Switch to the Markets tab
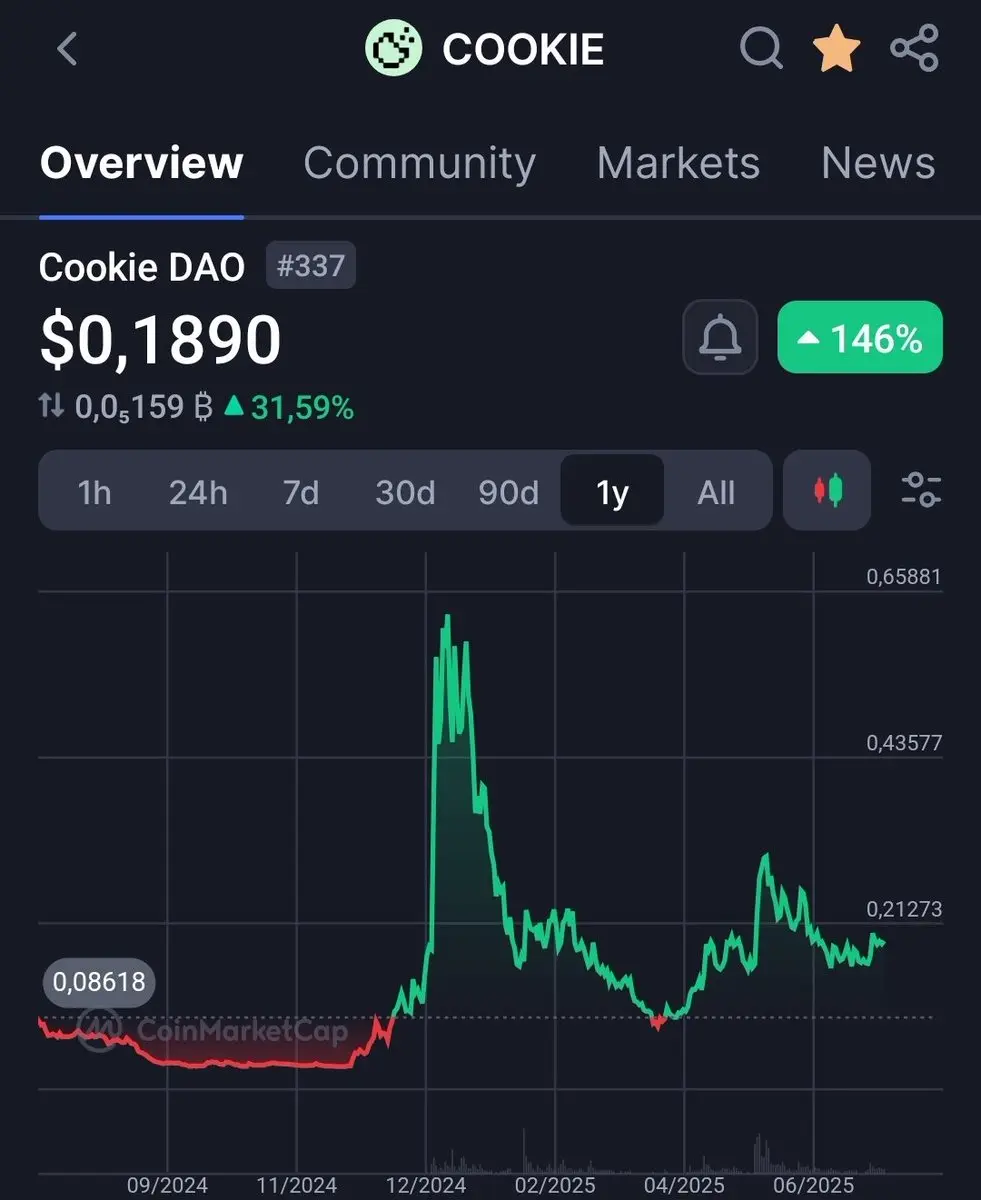Viewport: 981px width, 1200px height. point(678,163)
